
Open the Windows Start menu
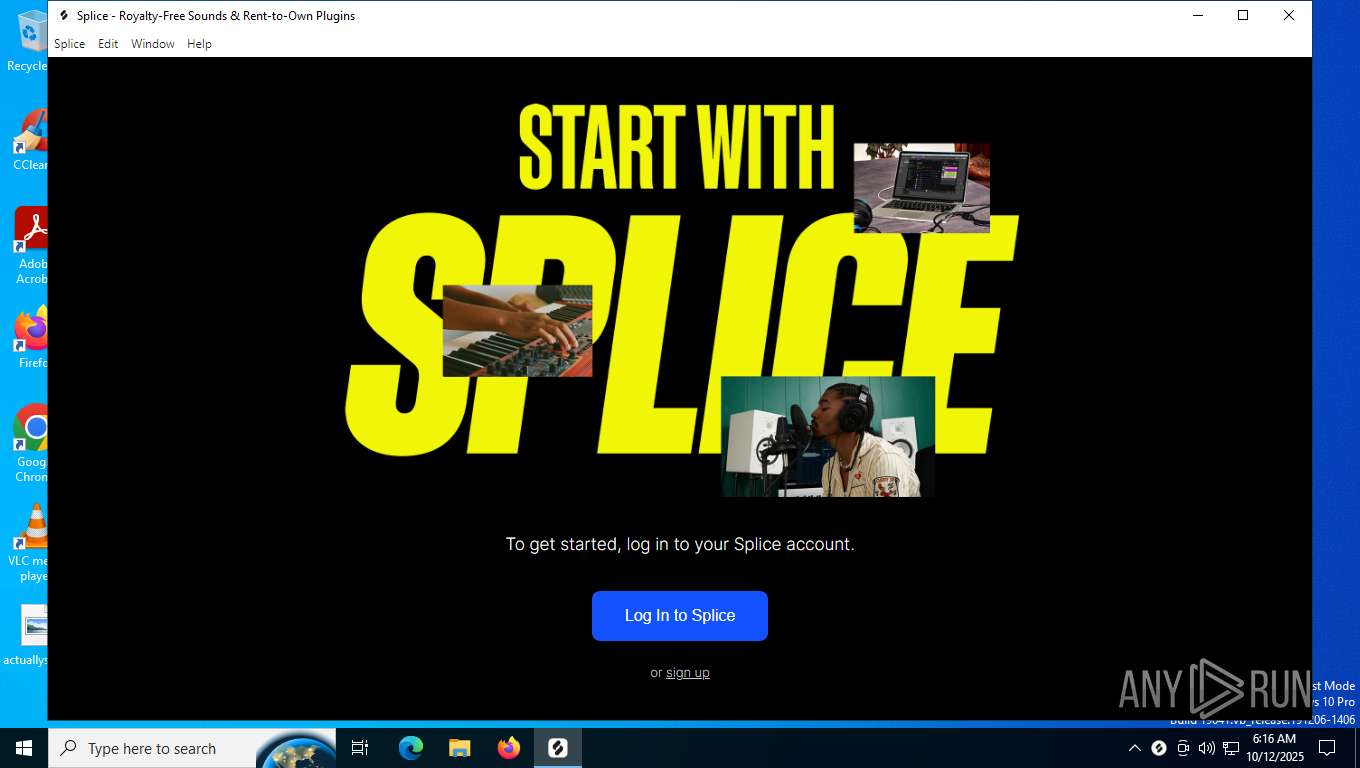[x=24, y=748]
